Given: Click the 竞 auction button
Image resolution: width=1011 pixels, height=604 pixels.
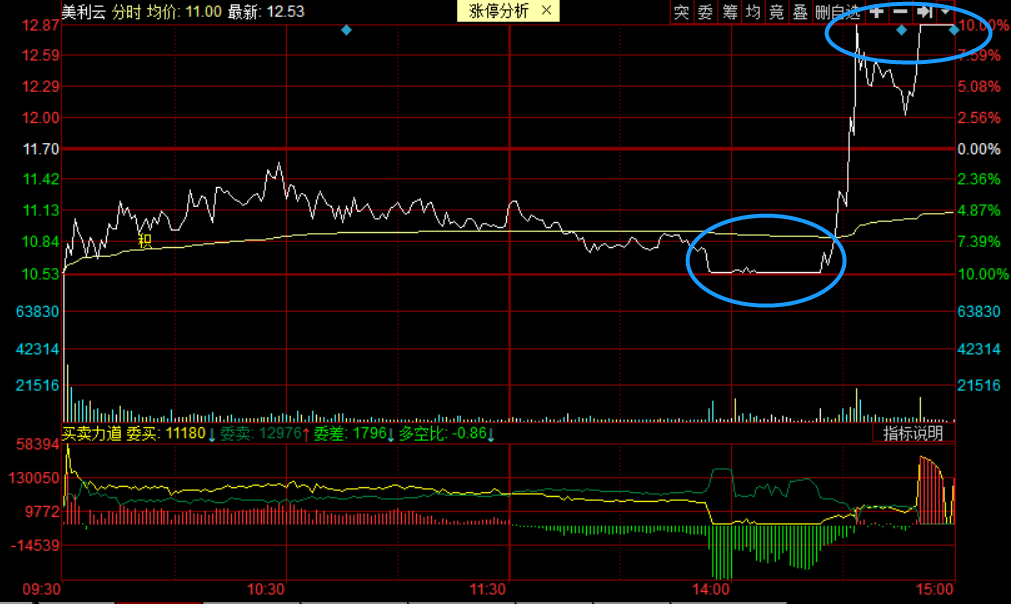Looking at the screenshot, I should 777,12.
